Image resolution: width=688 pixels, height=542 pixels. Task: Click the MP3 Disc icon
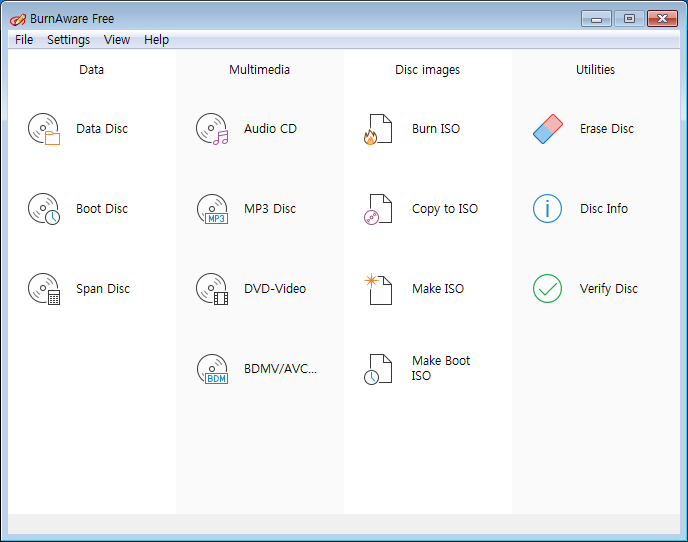(212, 208)
